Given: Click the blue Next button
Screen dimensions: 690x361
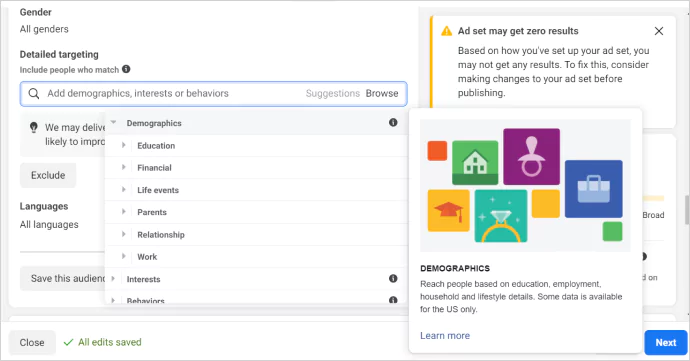Looking at the screenshot, I should click(x=666, y=343).
